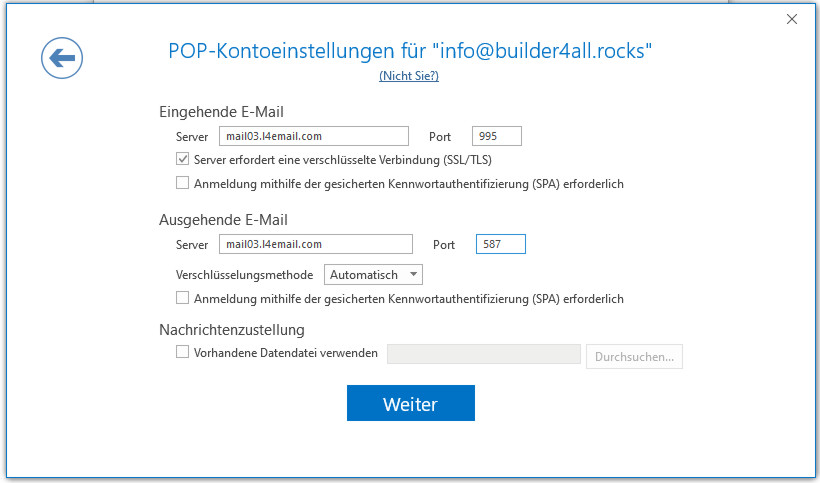Click the "Eingehende E-Mail" section heading
Screen dimensions: 820x483
[221, 112]
